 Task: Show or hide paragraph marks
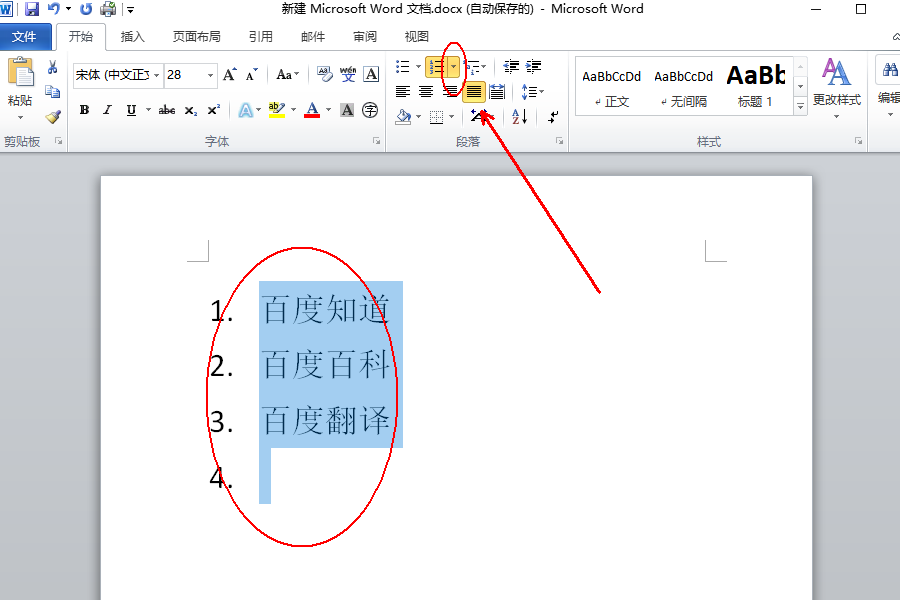(x=553, y=117)
